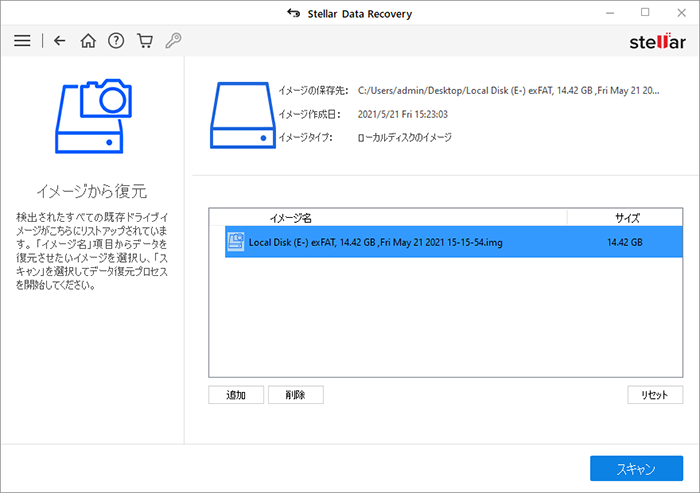Click the リセット (Reset) button
This screenshot has width=700, height=493.
pyautogui.click(x=655, y=395)
